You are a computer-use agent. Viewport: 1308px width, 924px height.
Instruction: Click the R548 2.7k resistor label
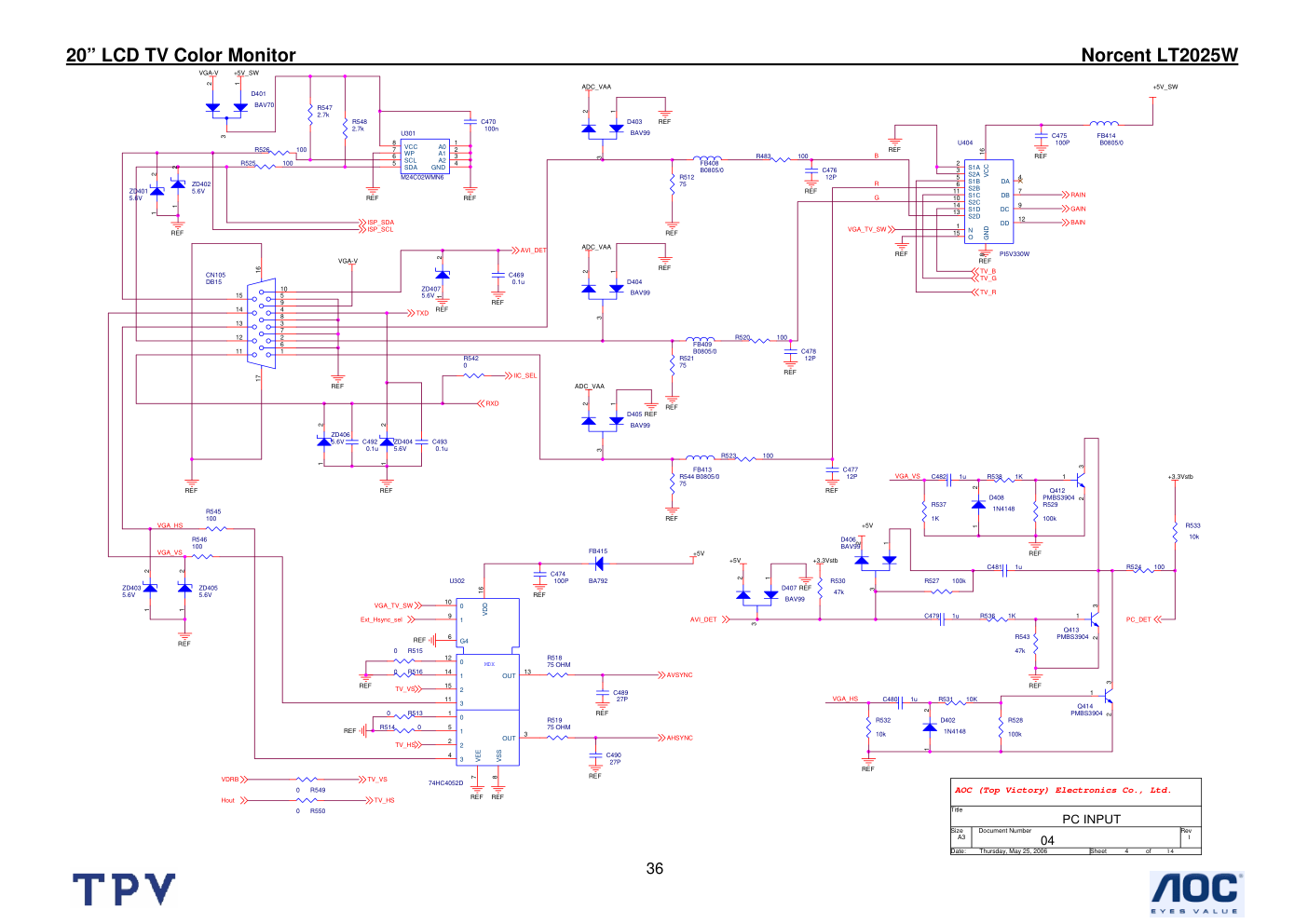pos(359,125)
